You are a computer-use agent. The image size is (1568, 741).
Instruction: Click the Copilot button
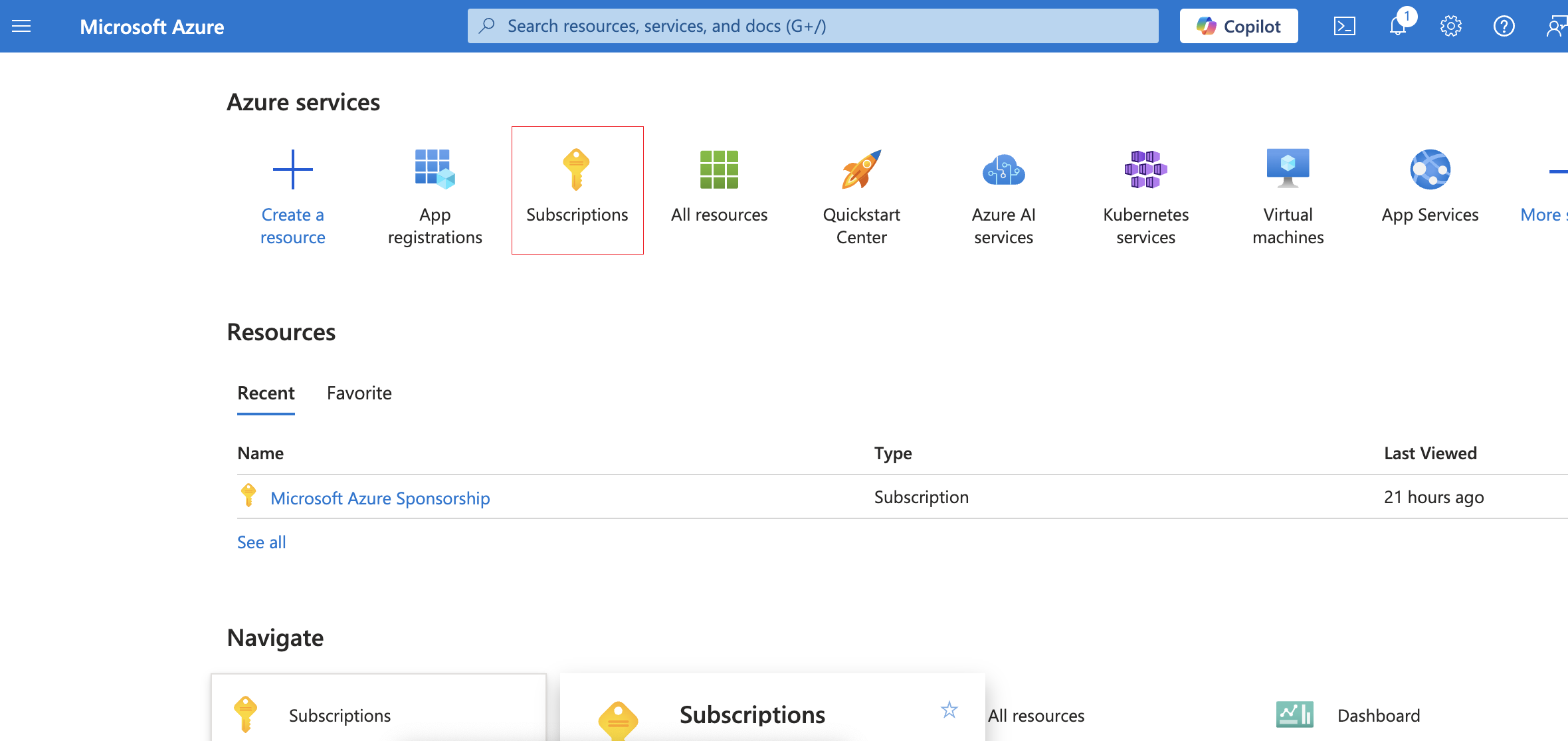(1238, 26)
